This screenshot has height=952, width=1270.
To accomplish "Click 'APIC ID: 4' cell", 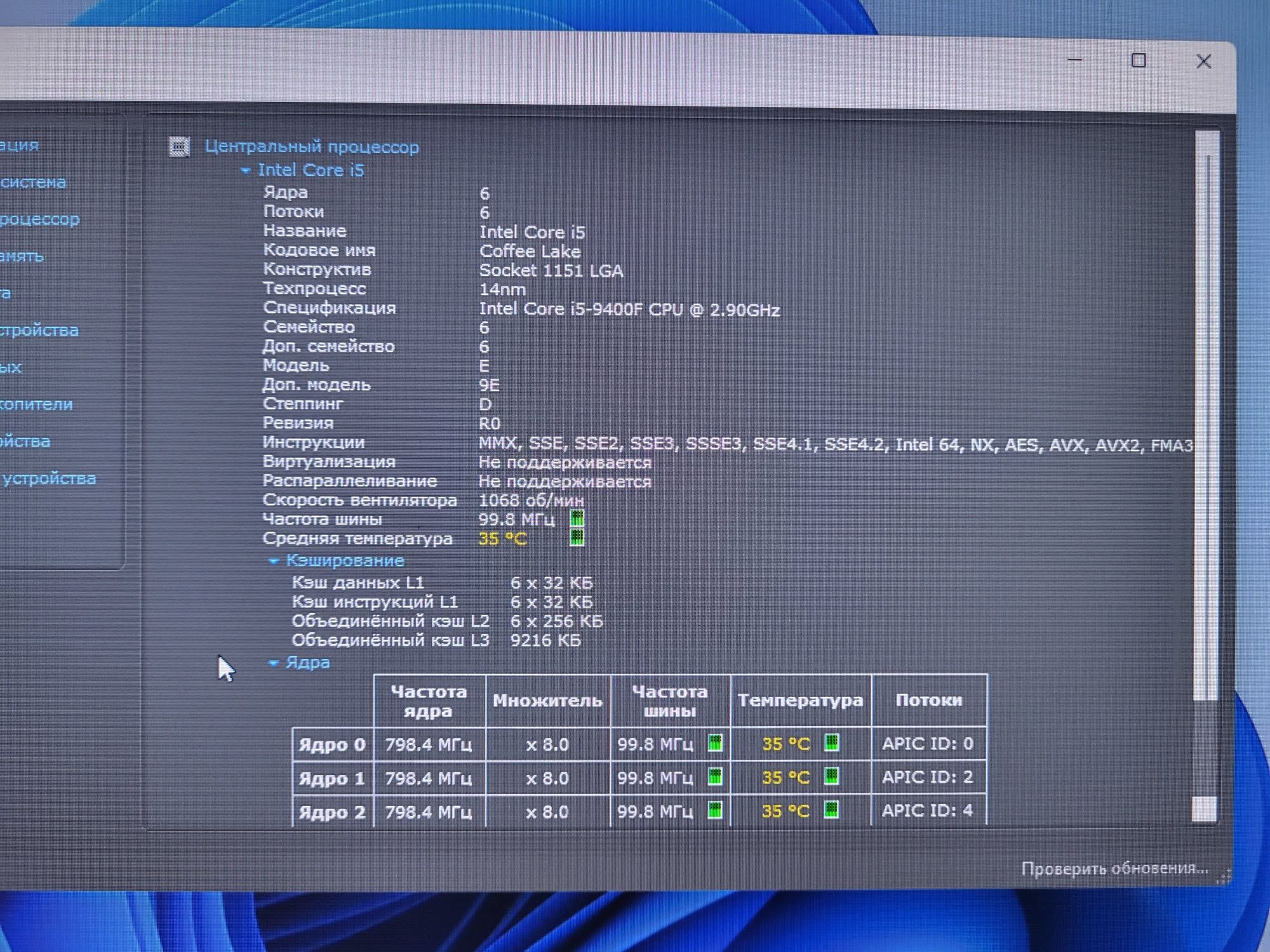I will [x=928, y=810].
